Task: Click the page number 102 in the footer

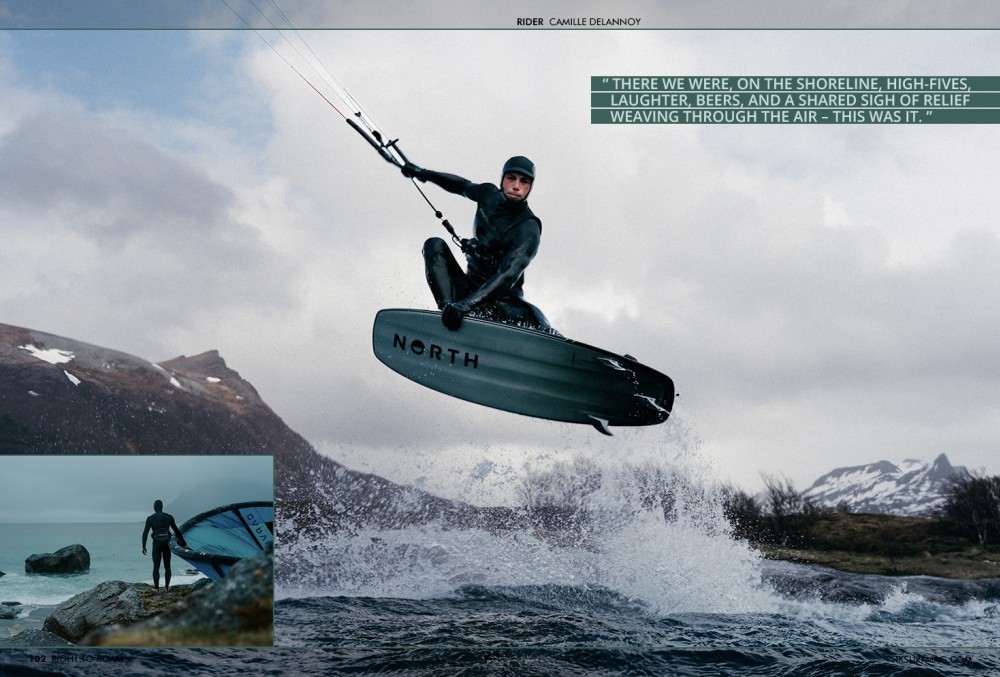Action: (37, 658)
